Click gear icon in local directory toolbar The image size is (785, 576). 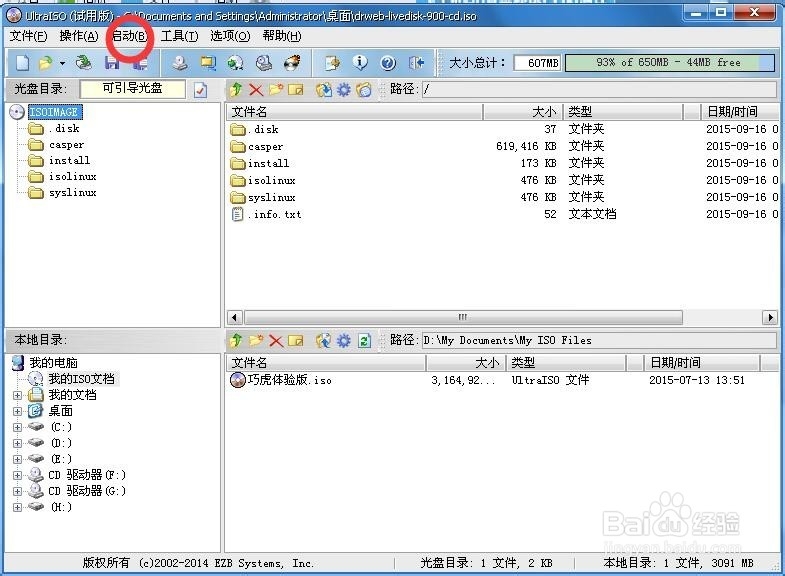344,341
